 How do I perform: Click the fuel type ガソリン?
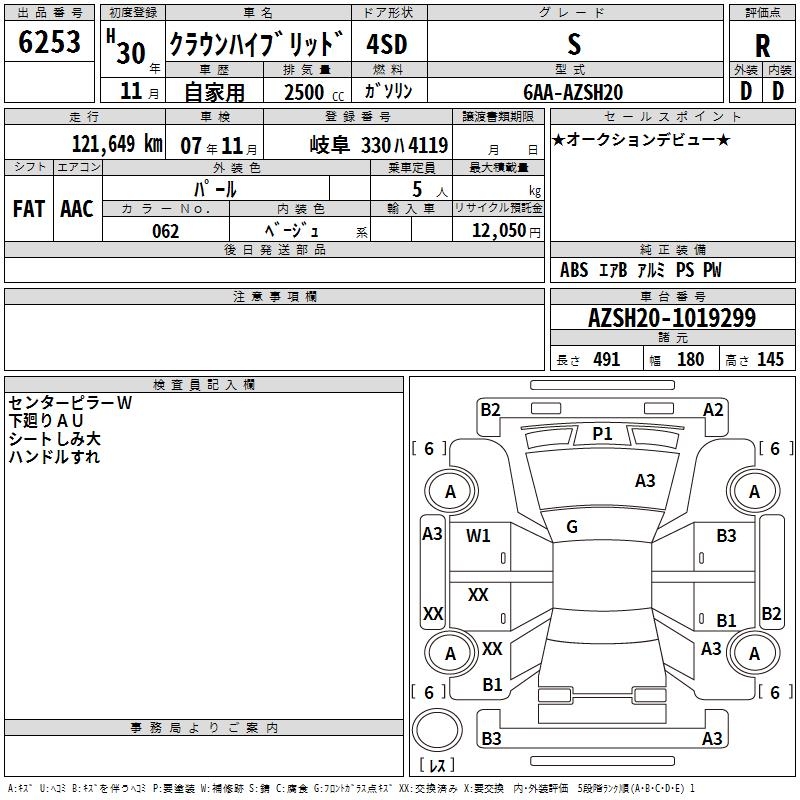(388, 91)
